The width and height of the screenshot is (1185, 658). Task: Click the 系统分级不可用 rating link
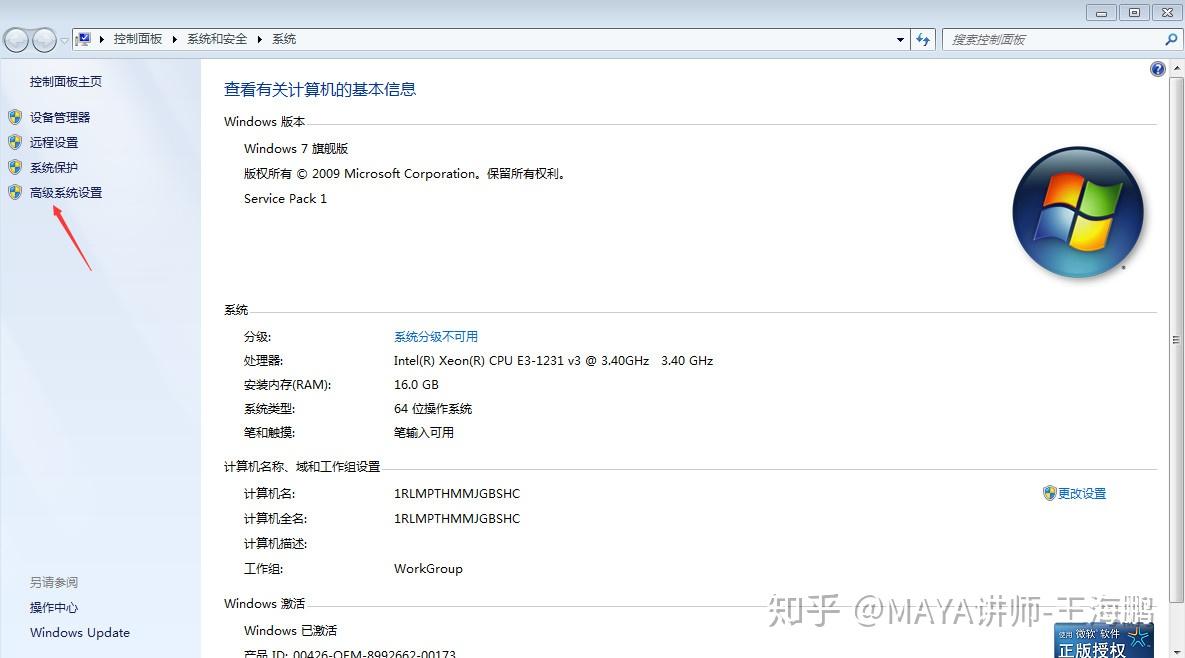coord(436,336)
